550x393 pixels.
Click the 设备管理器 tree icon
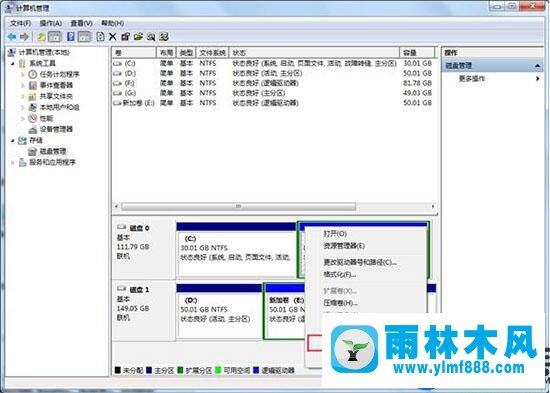(x=33, y=129)
